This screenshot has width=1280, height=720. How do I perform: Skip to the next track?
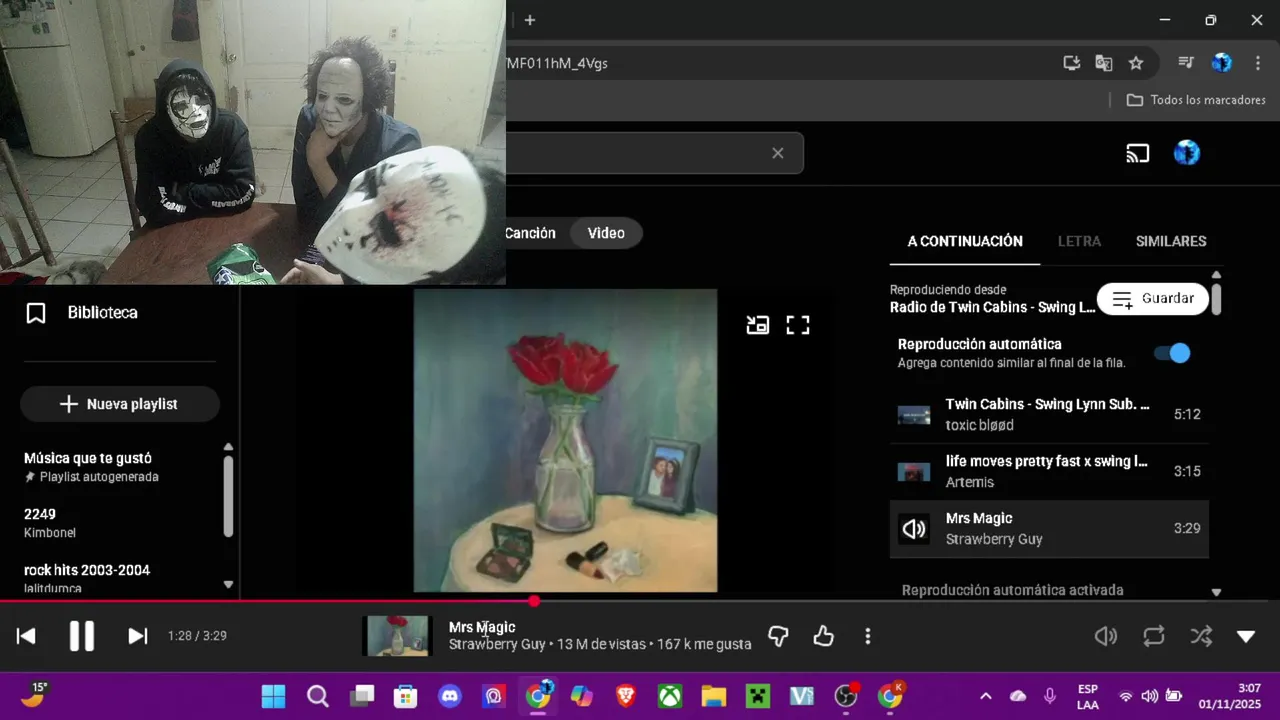(x=138, y=636)
